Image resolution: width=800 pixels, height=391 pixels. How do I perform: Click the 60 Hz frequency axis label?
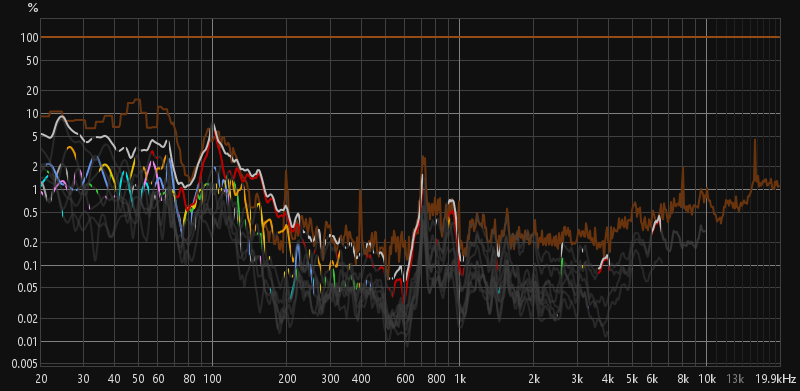[158, 379]
